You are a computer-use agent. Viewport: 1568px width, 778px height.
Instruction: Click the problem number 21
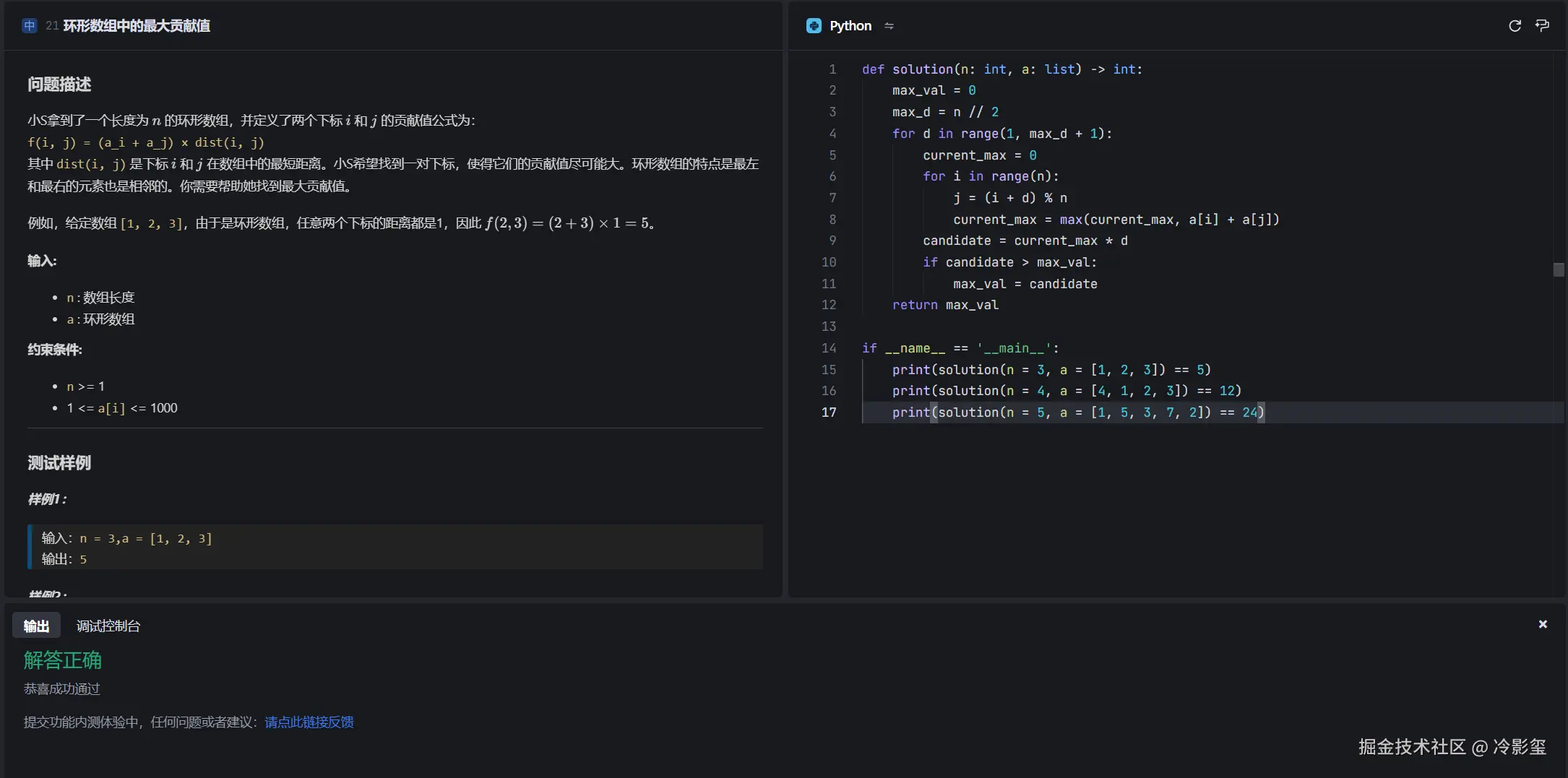point(52,26)
